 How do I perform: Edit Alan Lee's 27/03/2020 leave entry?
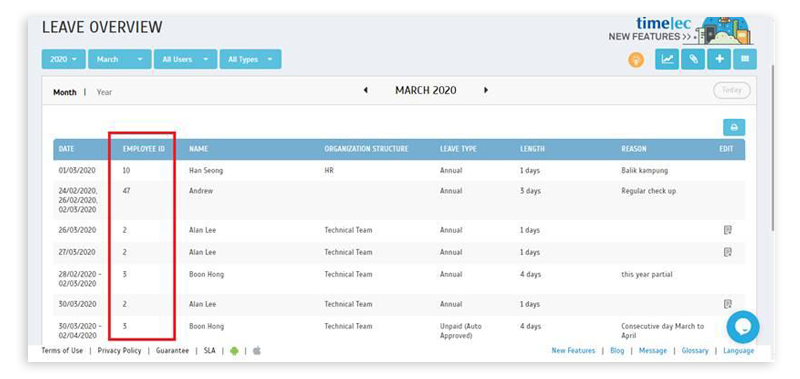[x=728, y=252]
